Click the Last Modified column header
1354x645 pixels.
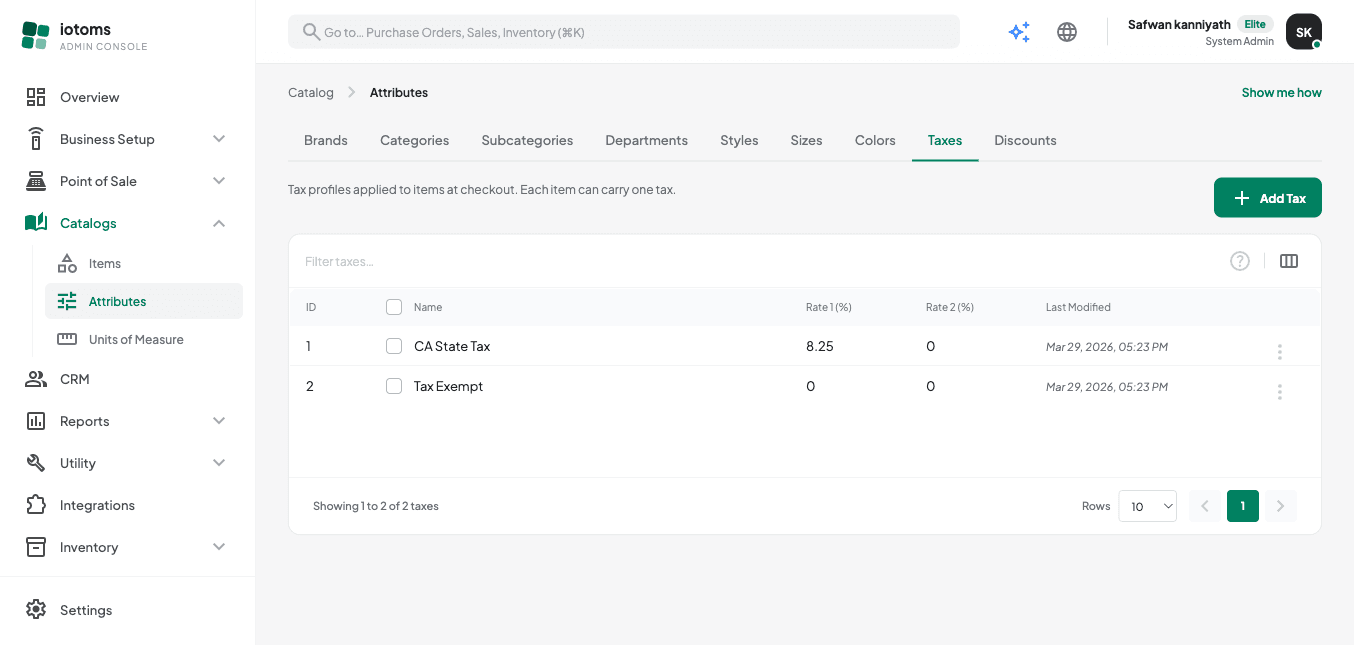(1078, 307)
